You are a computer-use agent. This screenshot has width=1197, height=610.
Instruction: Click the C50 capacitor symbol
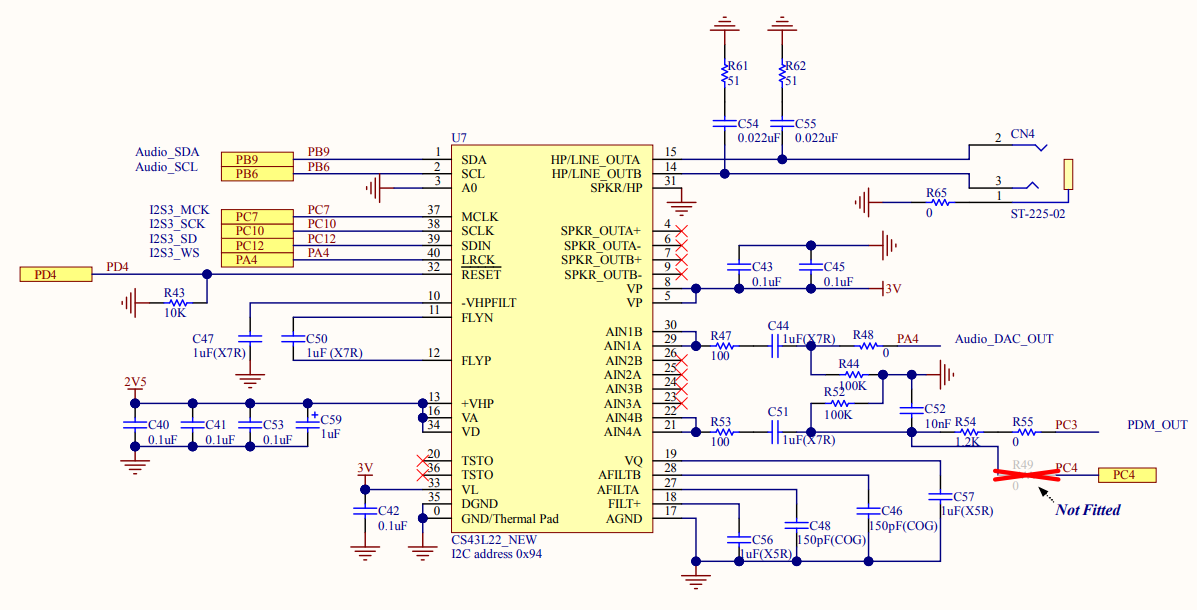(x=293, y=337)
